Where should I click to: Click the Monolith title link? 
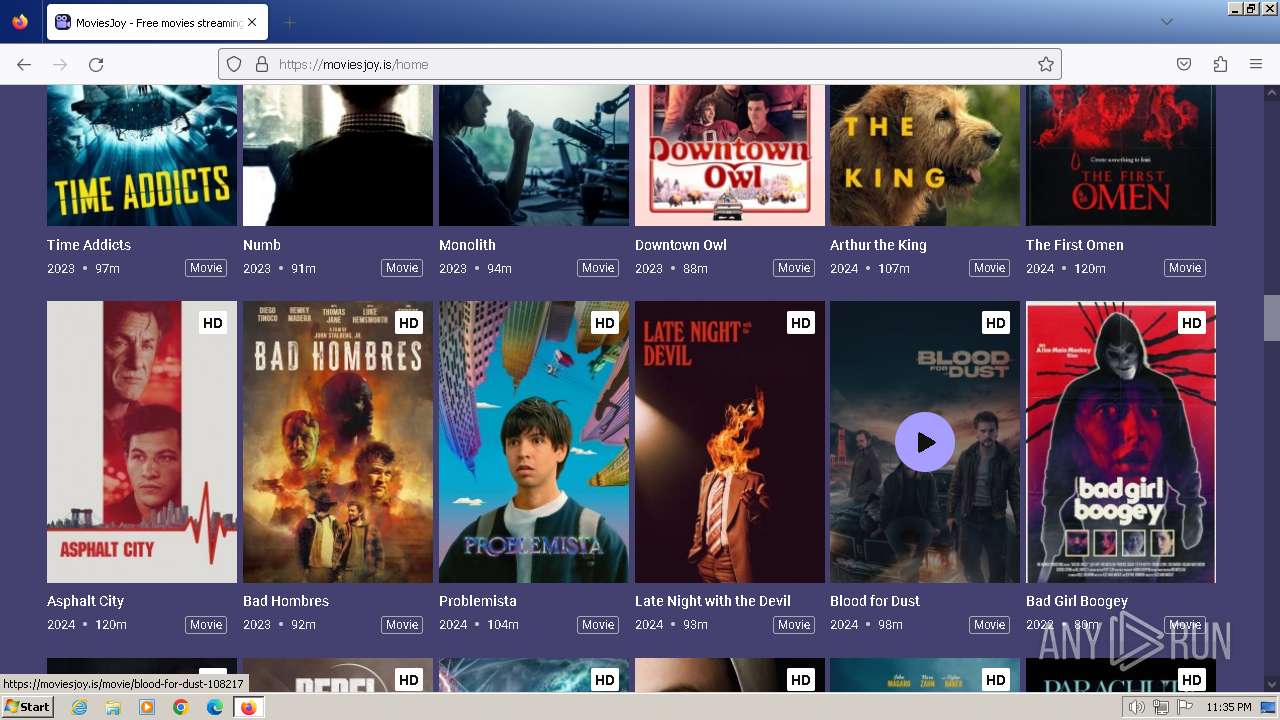(x=467, y=245)
